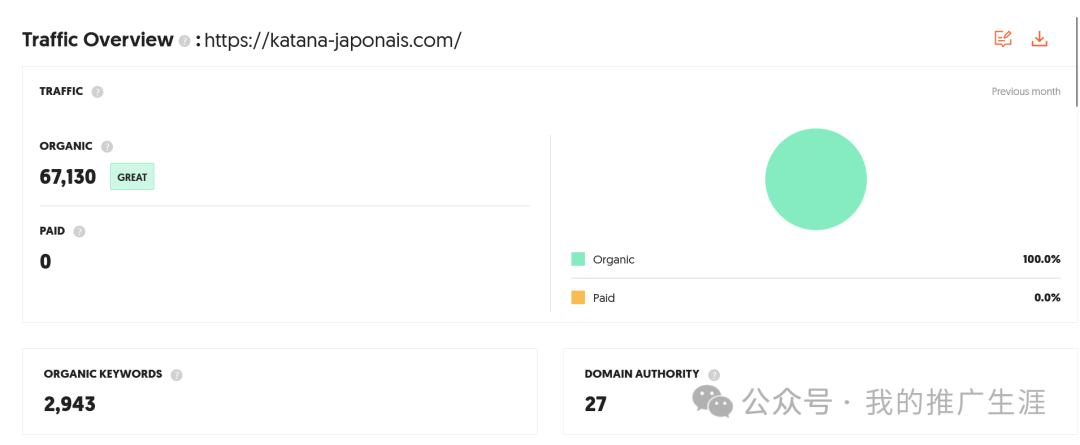Click the domain authority score 27
The width and height of the screenshot is (1080, 445).
pos(596,404)
